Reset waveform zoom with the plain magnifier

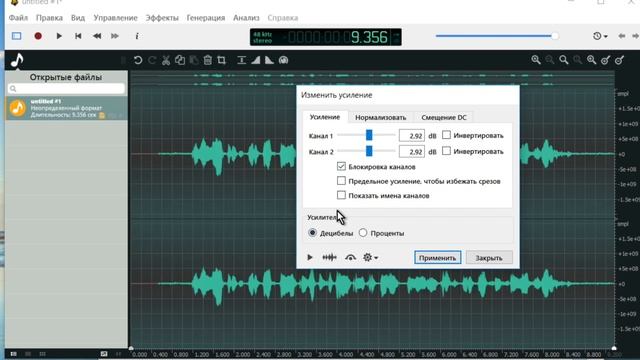[x=564, y=60]
